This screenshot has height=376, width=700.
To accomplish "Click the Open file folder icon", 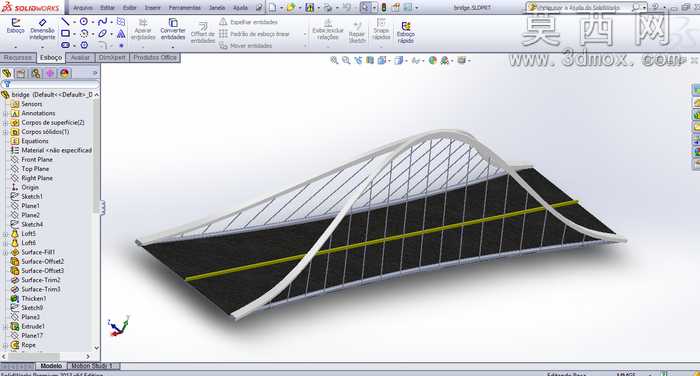I will click(x=291, y=8).
